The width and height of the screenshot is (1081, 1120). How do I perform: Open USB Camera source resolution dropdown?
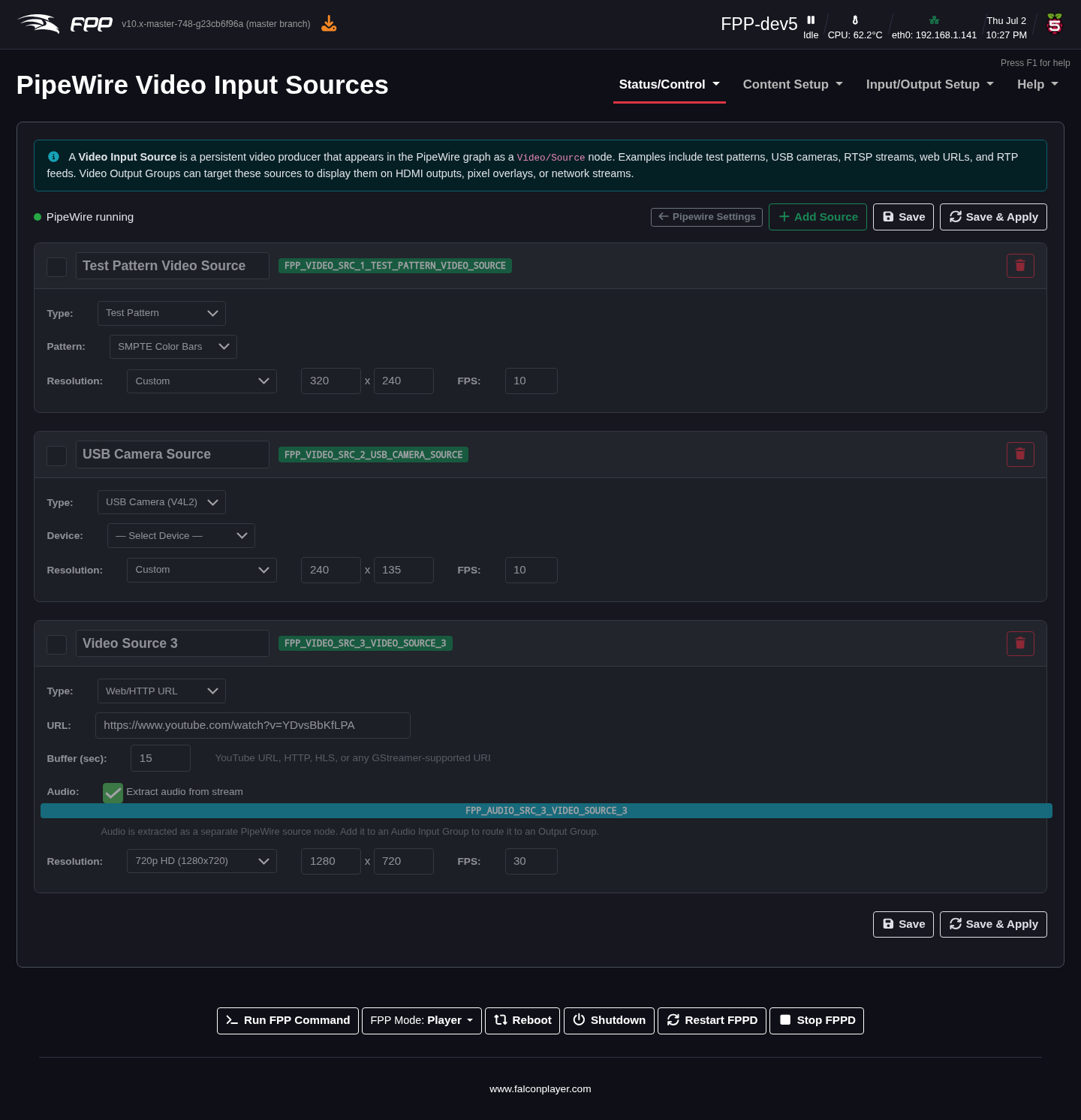pos(202,570)
